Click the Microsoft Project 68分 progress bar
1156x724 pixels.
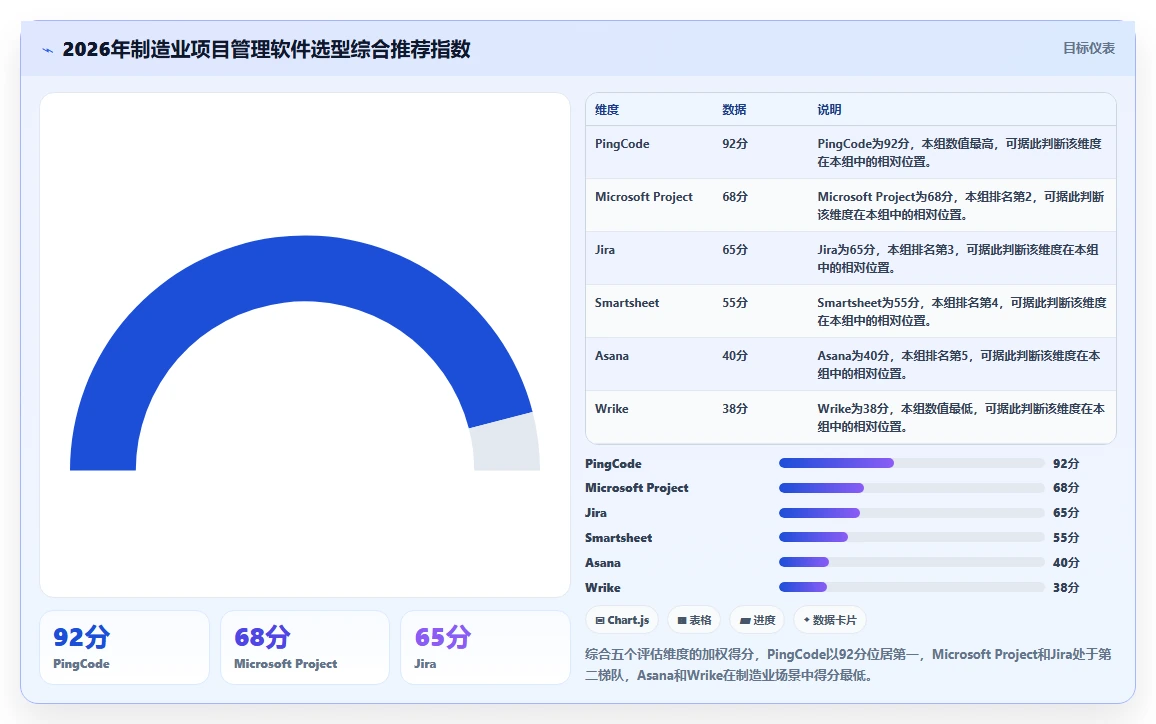pos(911,488)
